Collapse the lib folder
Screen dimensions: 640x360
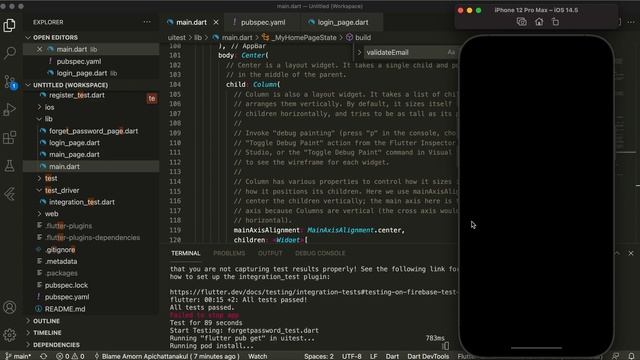49,119
